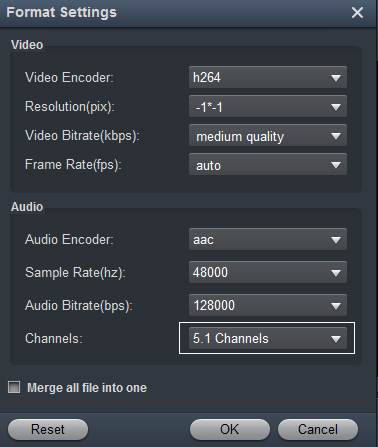
Task: Open the Audio Bitrate dropdown showing 128000
Action: 268,305
